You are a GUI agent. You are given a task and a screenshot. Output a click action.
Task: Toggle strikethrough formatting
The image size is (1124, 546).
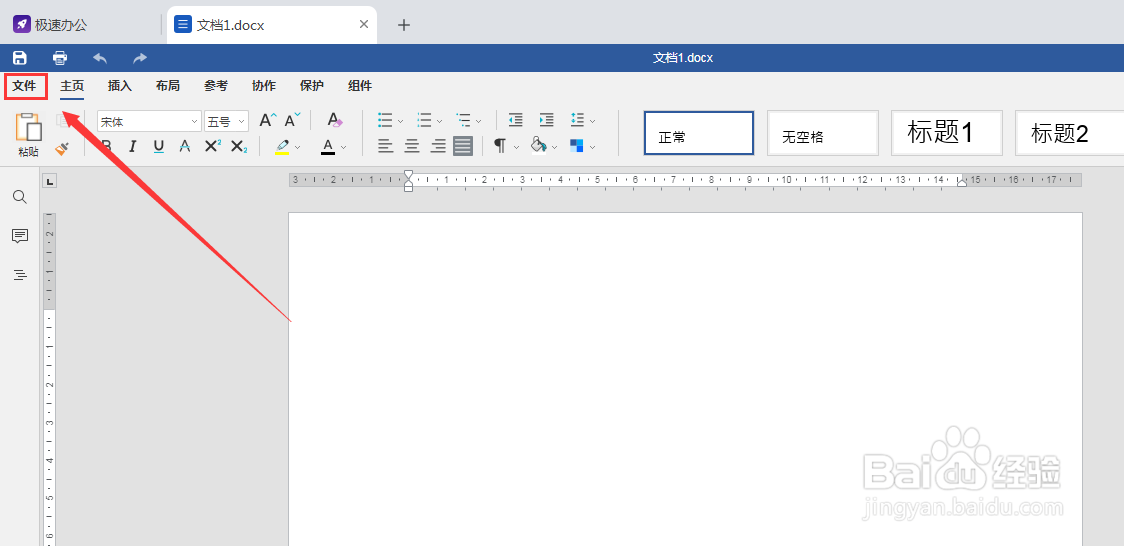pyautogui.click(x=185, y=146)
